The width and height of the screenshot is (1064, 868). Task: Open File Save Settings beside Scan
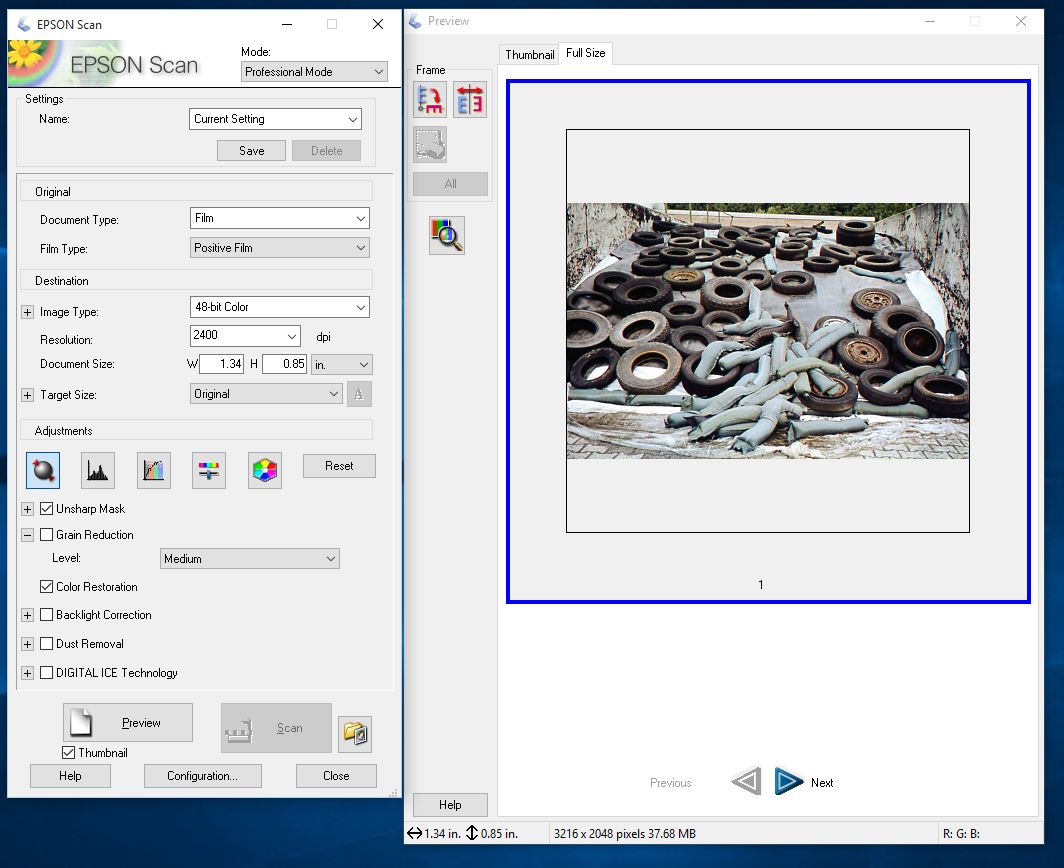[x=355, y=732]
